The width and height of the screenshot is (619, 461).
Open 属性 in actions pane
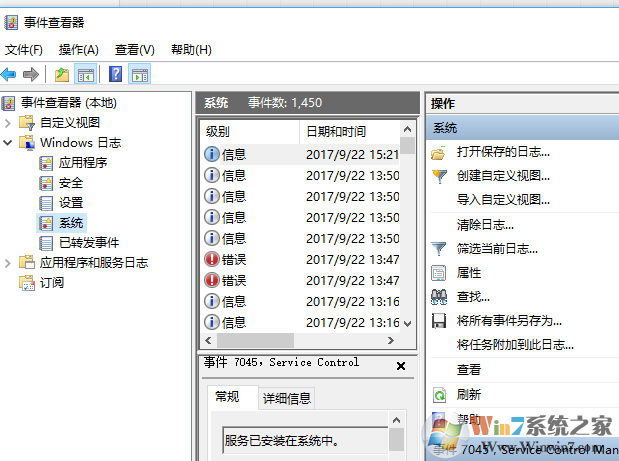[469, 273]
